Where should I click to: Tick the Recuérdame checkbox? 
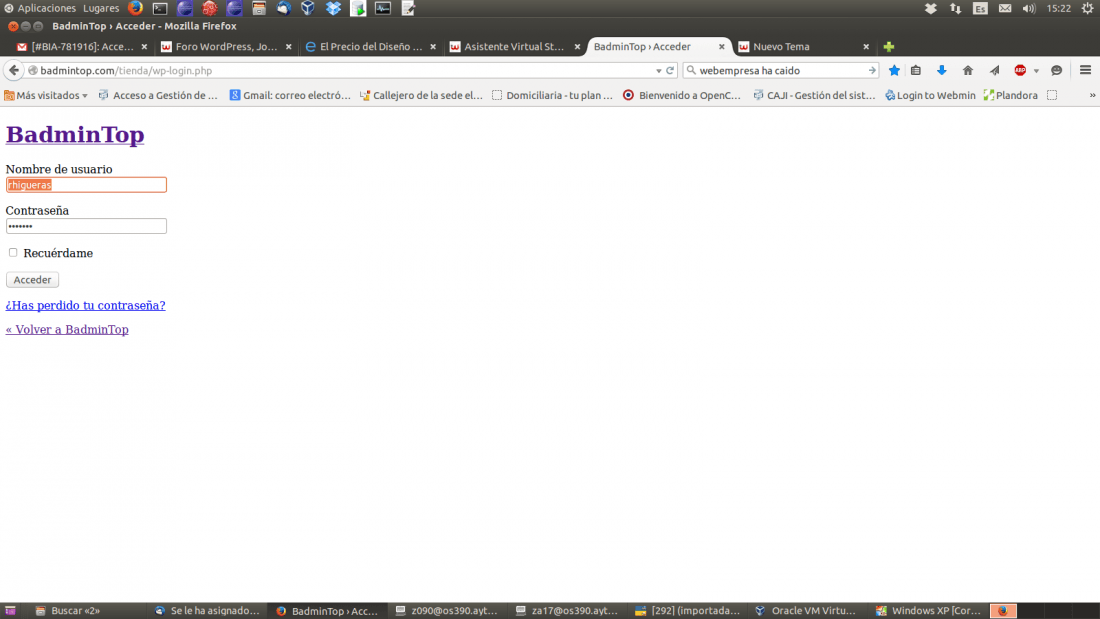point(13,252)
